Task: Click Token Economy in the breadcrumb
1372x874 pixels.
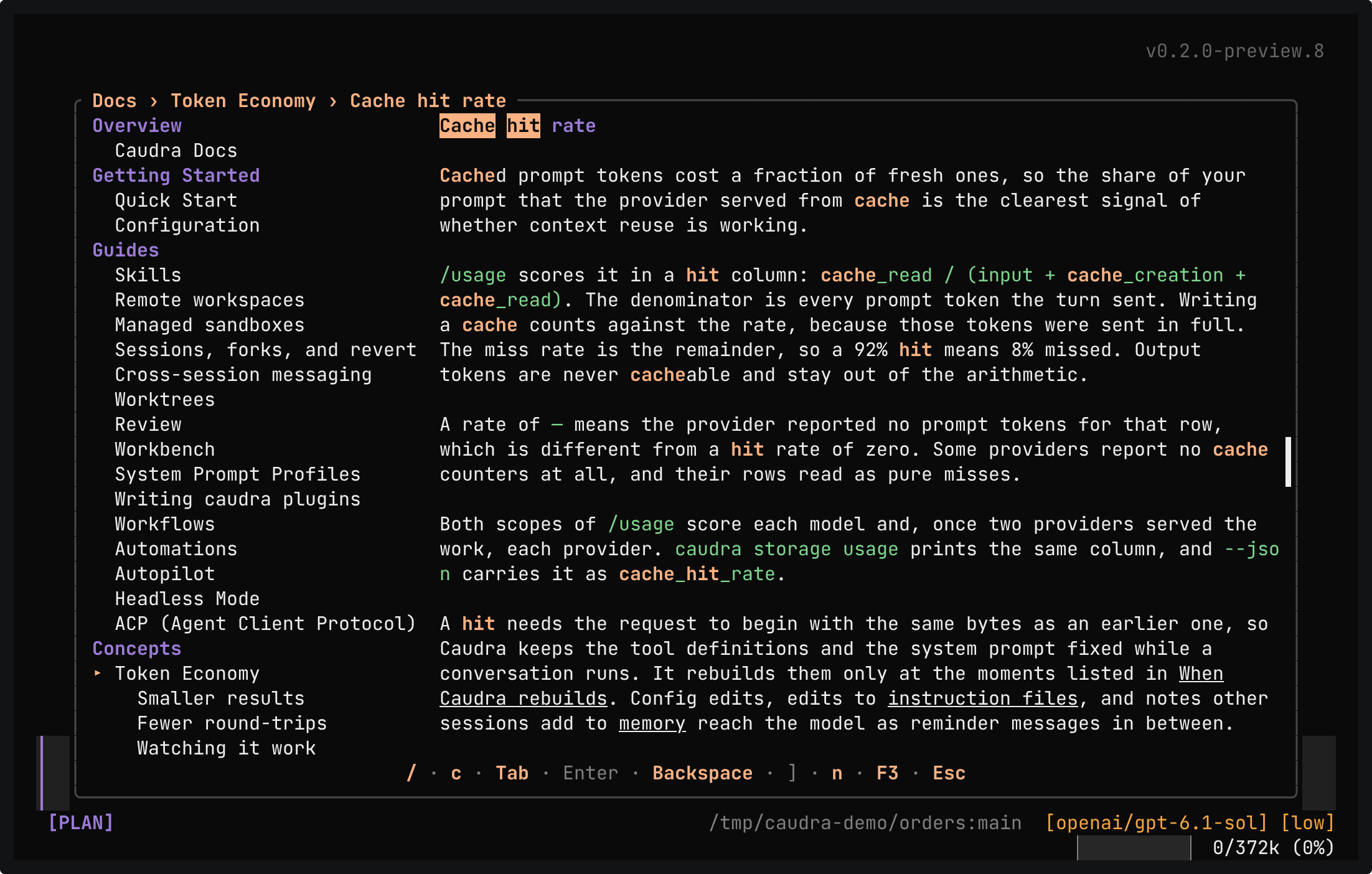Action: tap(243, 101)
